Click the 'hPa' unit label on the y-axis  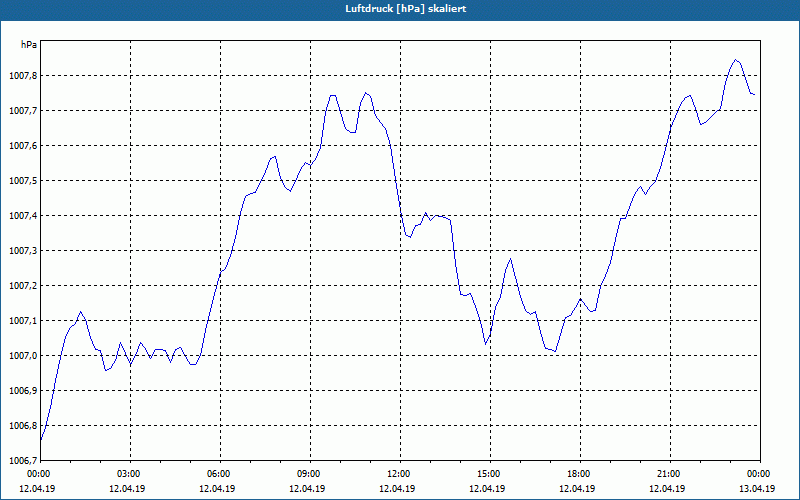pos(29,45)
